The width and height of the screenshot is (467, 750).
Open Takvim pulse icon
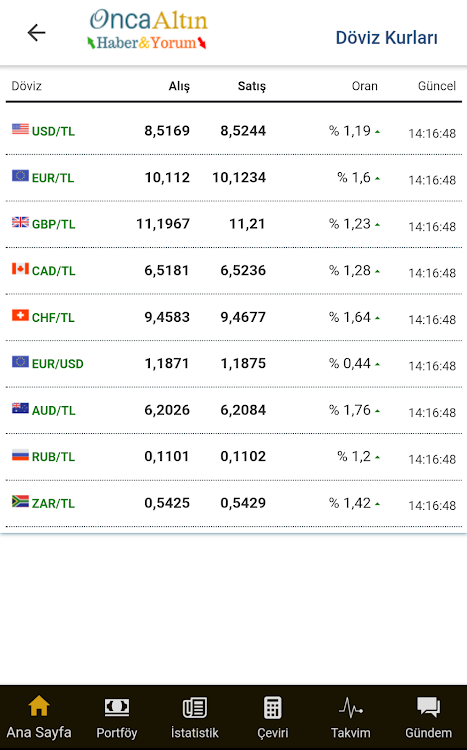pos(351,707)
